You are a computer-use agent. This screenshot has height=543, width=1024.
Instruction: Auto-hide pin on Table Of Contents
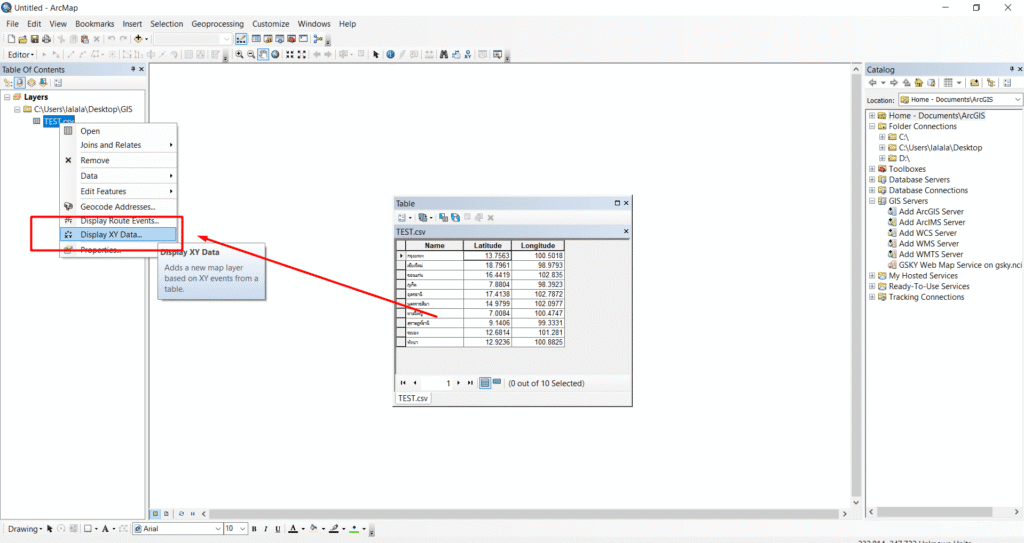tap(133, 69)
